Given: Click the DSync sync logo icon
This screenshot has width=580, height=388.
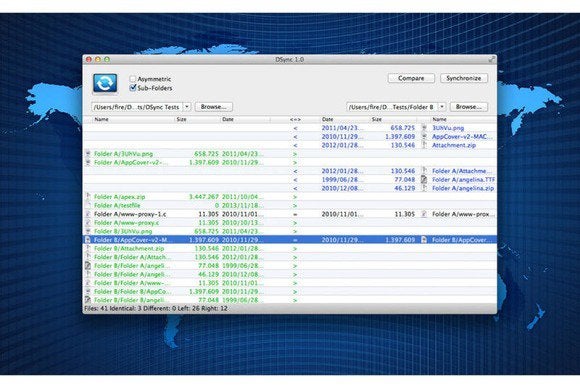Looking at the screenshot, I should (105, 83).
